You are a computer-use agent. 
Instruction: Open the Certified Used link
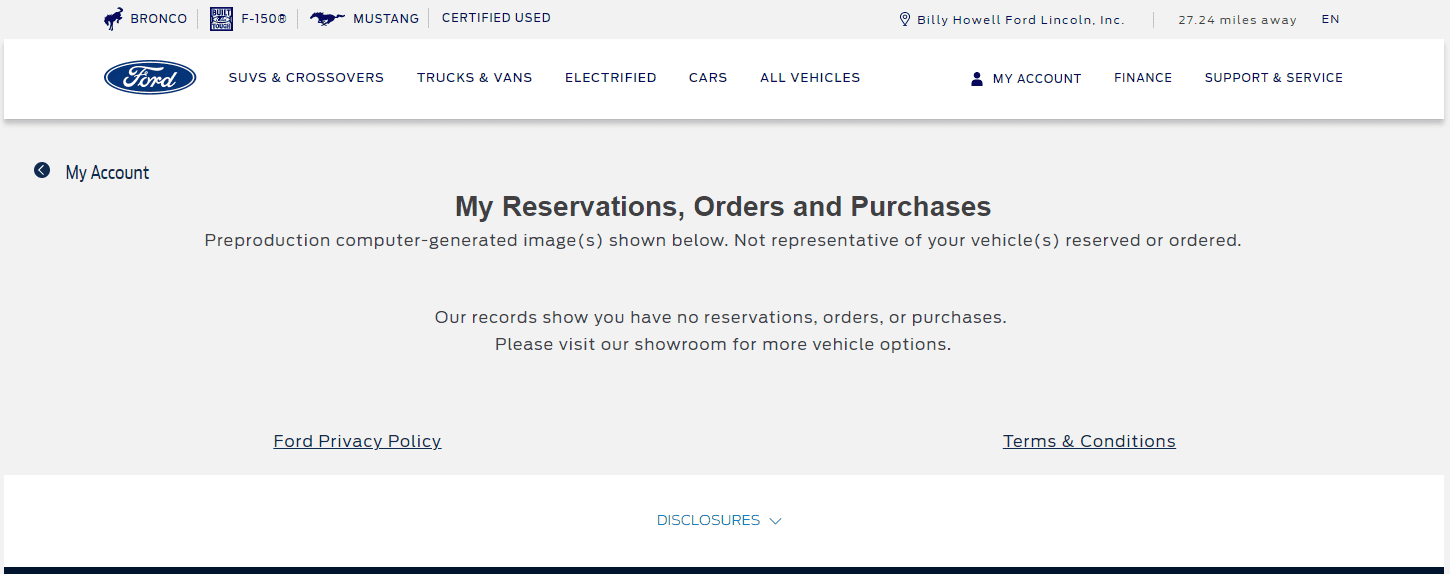click(496, 18)
